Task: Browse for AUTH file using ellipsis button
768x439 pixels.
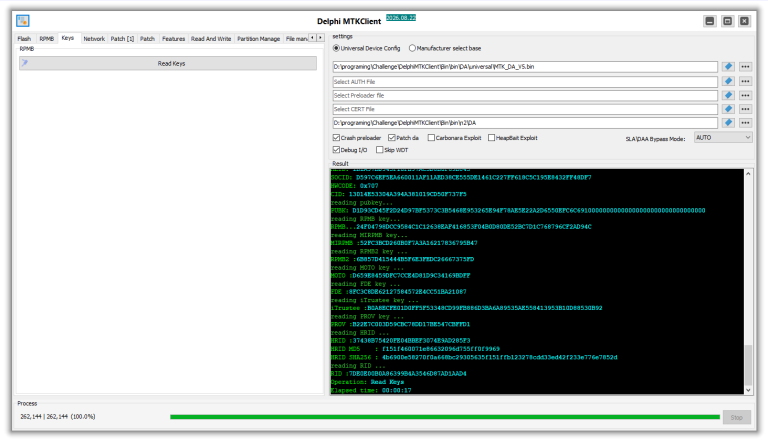Action: tap(745, 81)
